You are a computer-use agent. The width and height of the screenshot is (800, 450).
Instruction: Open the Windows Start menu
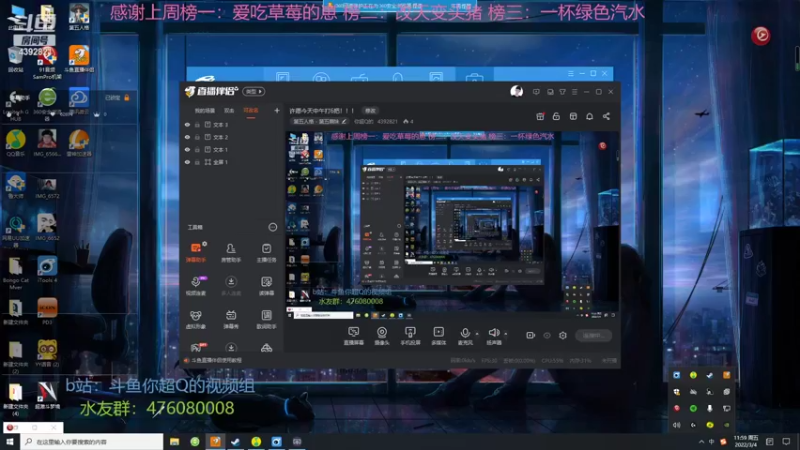[x=10, y=442]
